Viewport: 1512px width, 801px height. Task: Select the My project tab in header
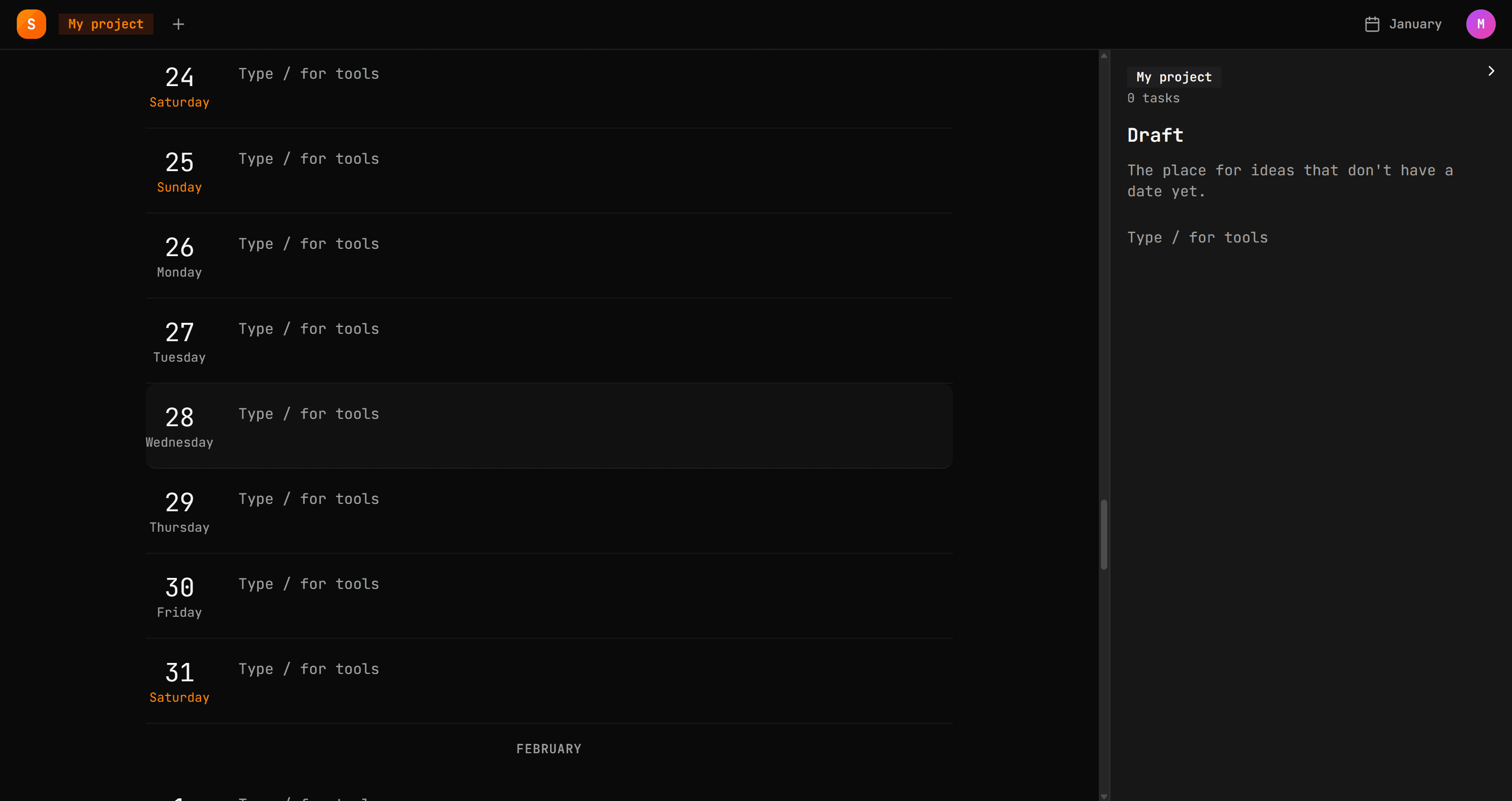click(x=106, y=24)
